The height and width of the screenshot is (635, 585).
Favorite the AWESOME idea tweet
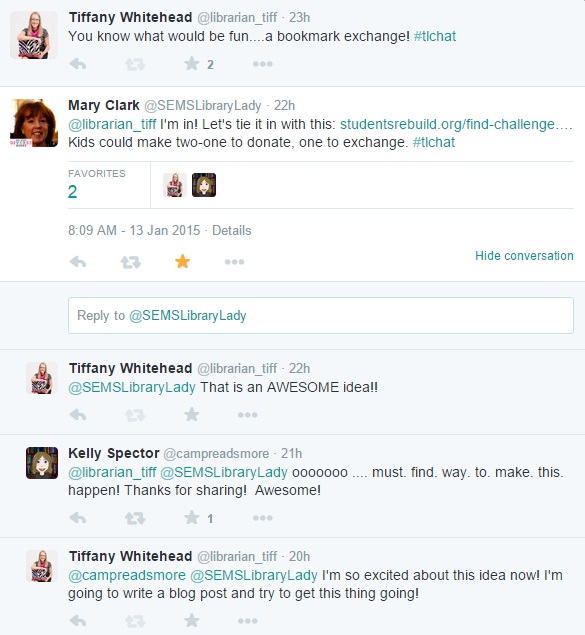pyautogui.click(x=191, y=414)
